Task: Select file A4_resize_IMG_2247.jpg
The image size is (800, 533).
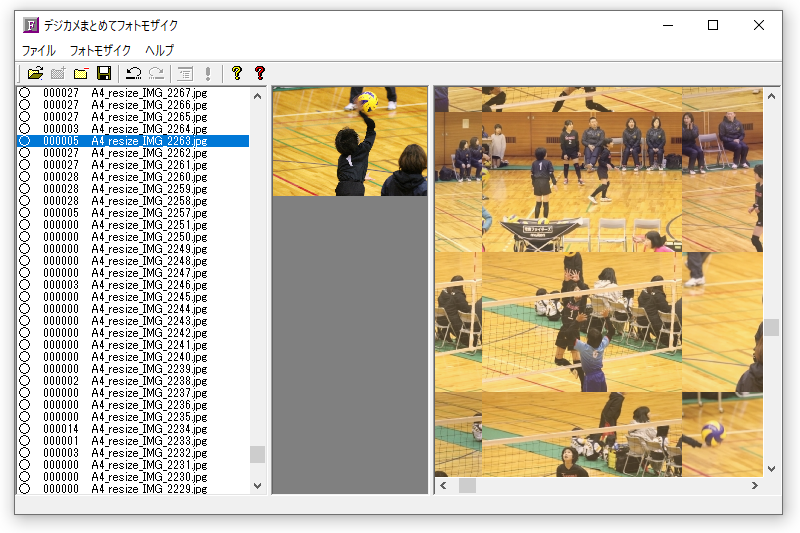Action: (149, 272)
